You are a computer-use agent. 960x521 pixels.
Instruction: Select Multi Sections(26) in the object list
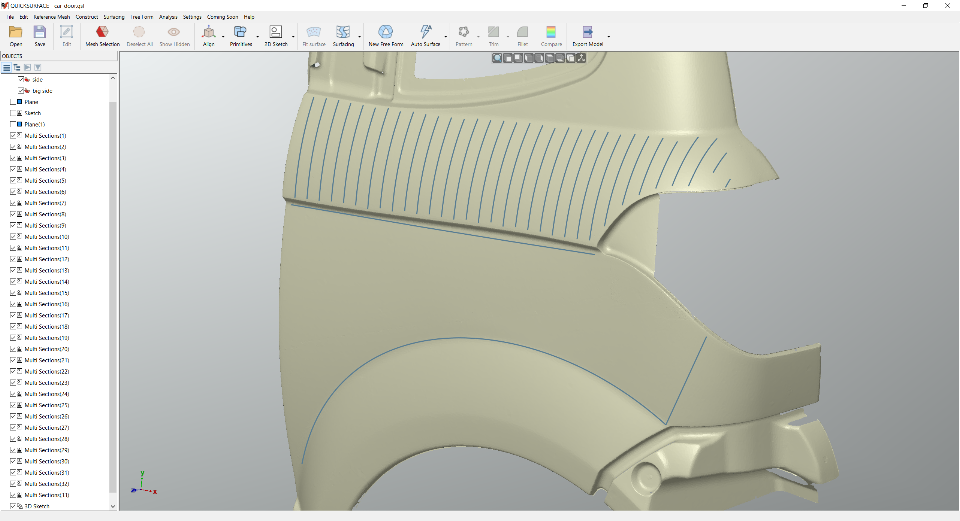[47, 416]
